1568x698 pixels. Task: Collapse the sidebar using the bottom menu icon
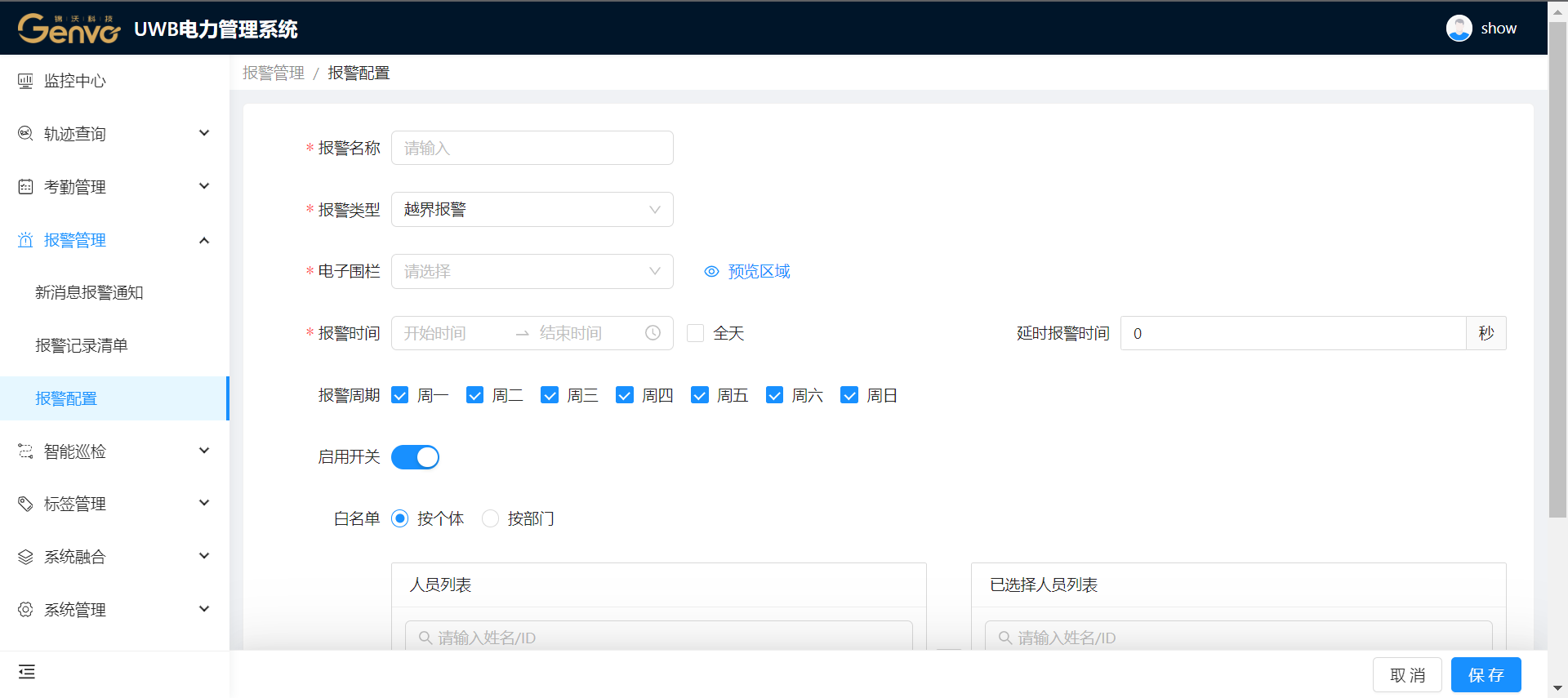click(27, 672)
